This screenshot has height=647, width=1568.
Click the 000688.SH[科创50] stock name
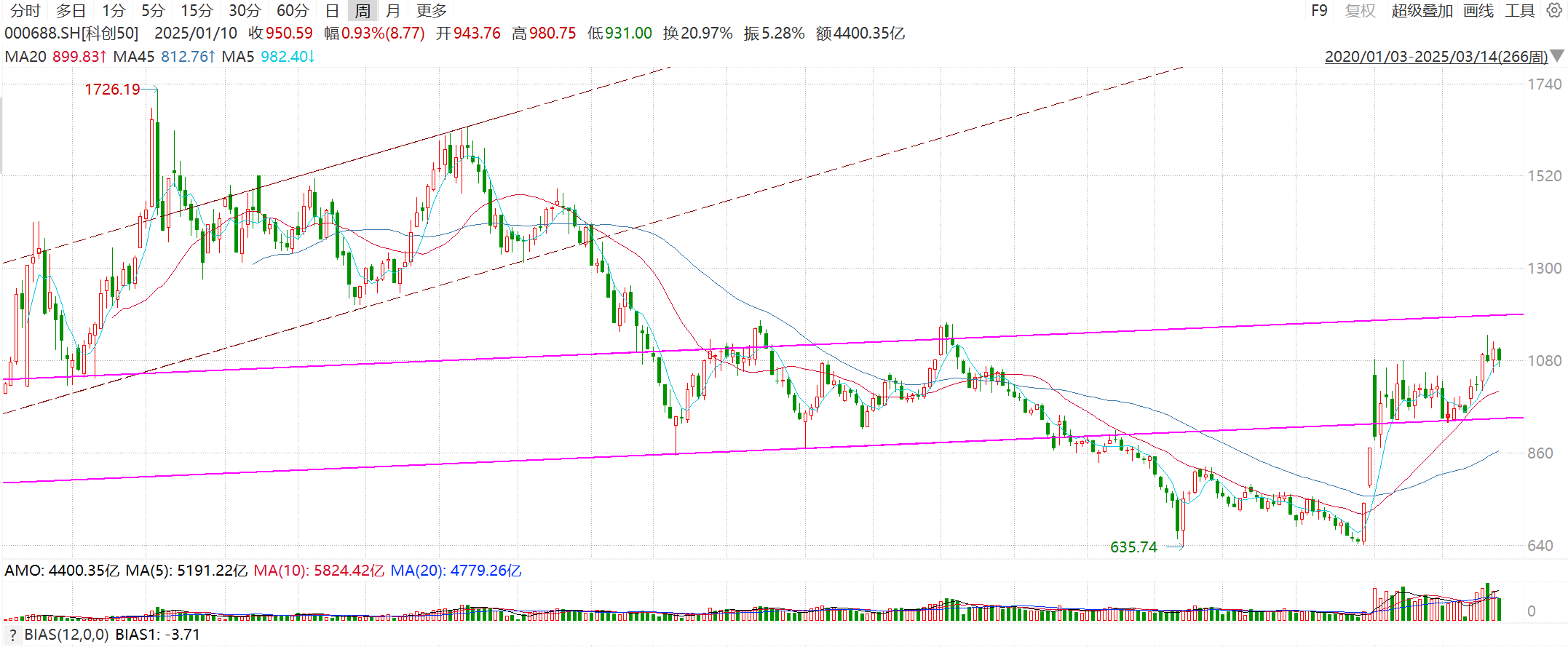[x=71, y=33]
